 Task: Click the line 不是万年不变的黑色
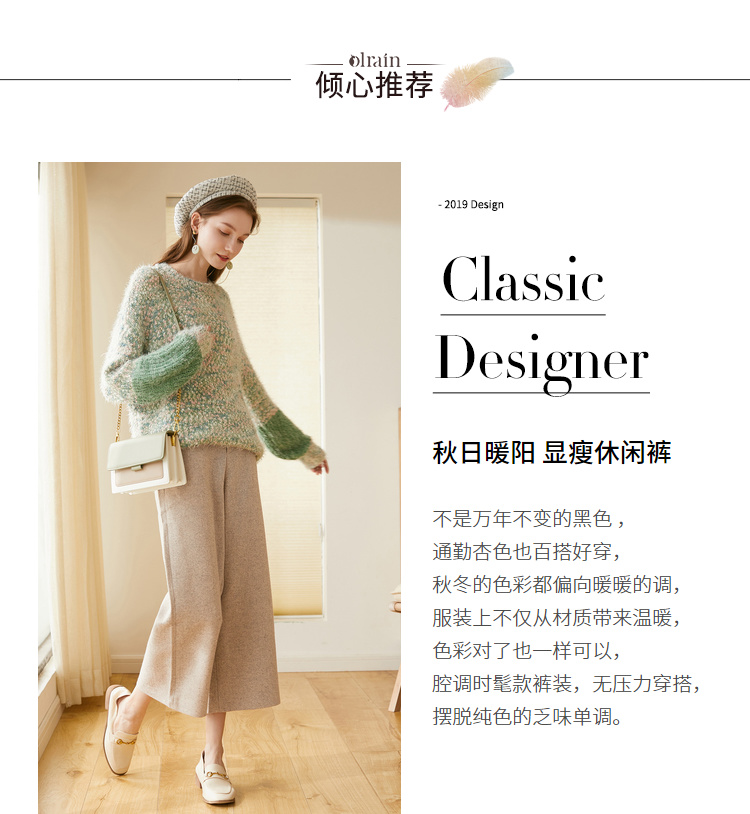(x=528, y=519)
